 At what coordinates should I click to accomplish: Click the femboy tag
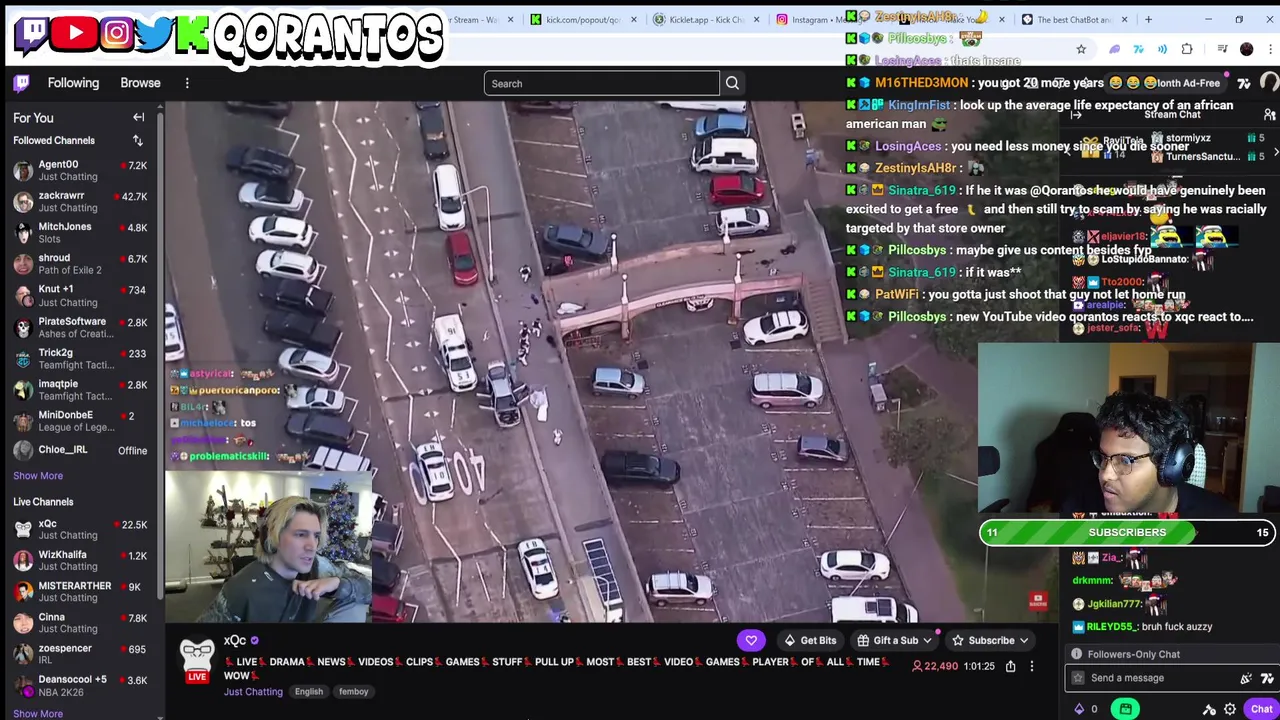pos(353,691)
